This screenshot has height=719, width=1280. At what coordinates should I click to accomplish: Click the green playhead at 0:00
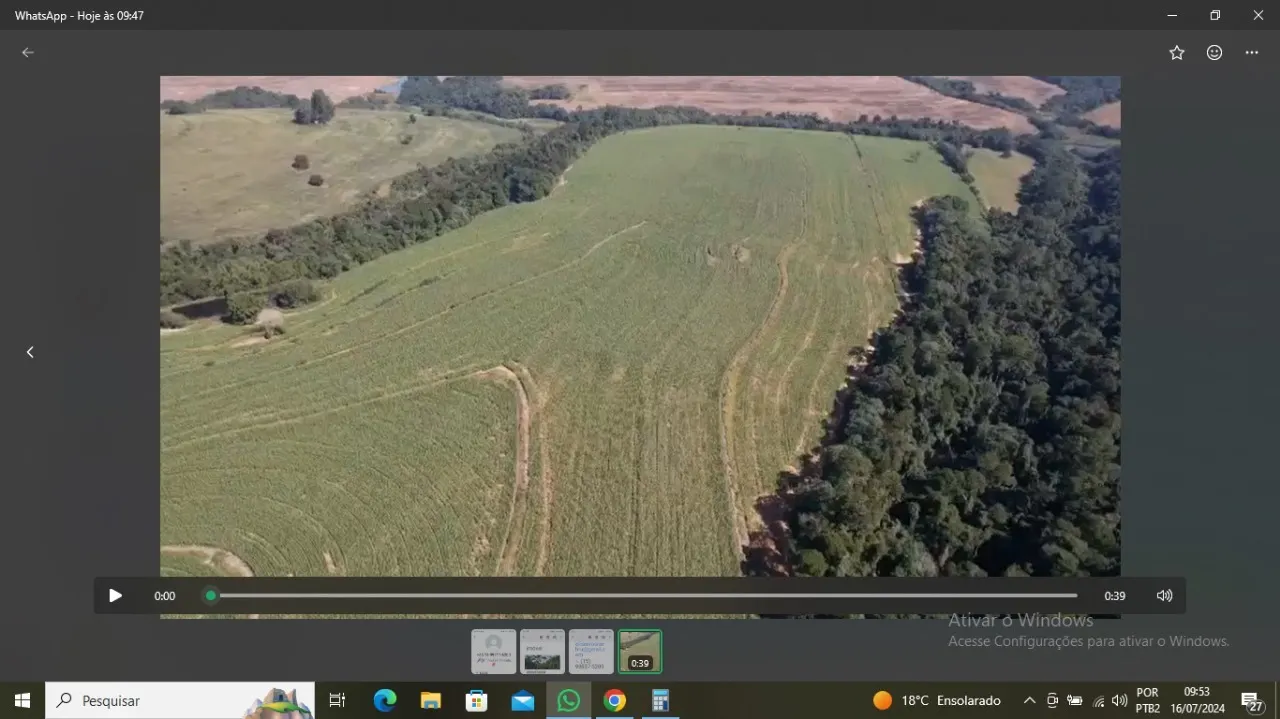pos(210,596)
